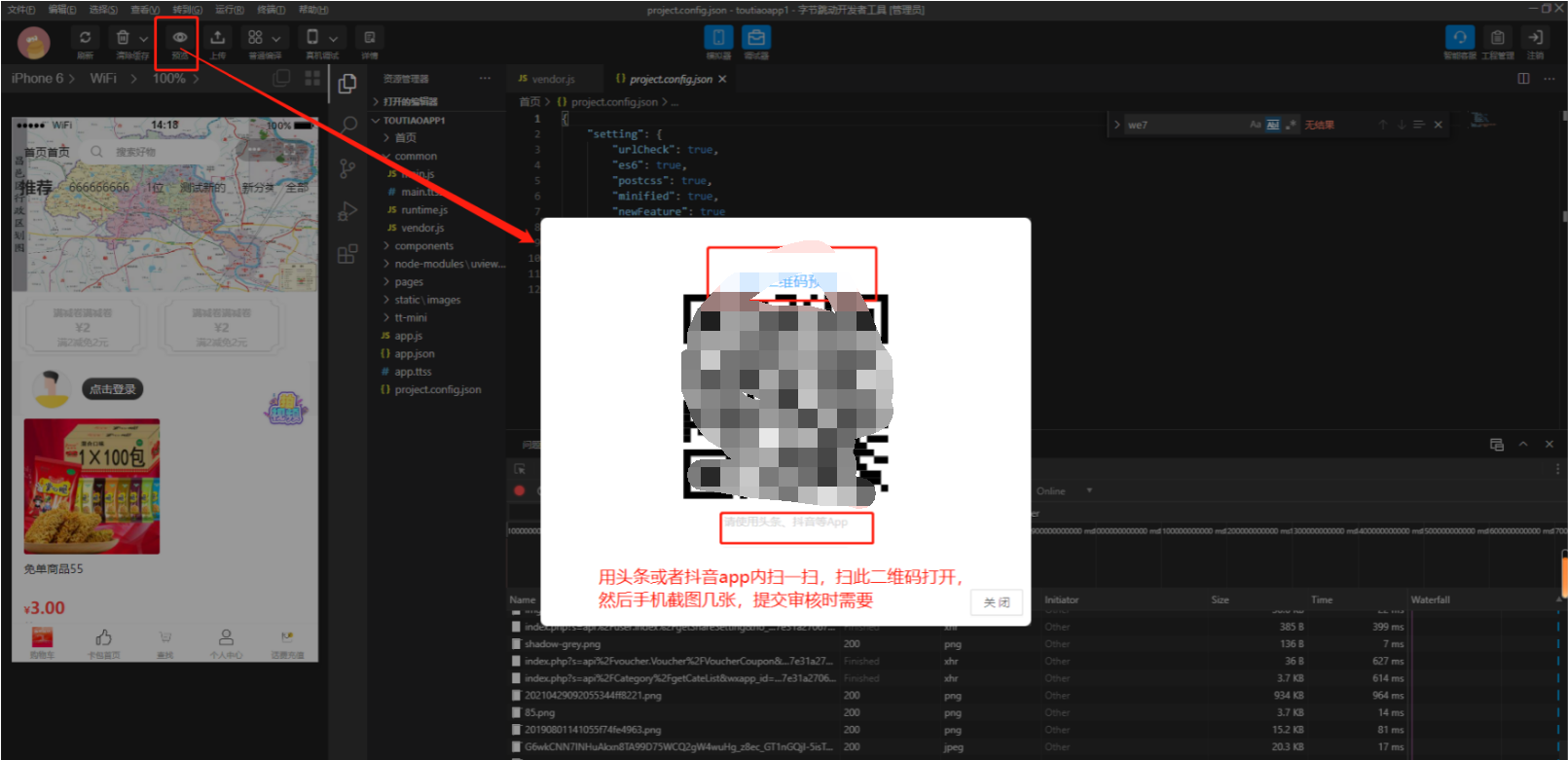Open the 100% zoom dropdown
Image resolution: width=1568 pixels, height=760 pixels.
tap(175, 78)
